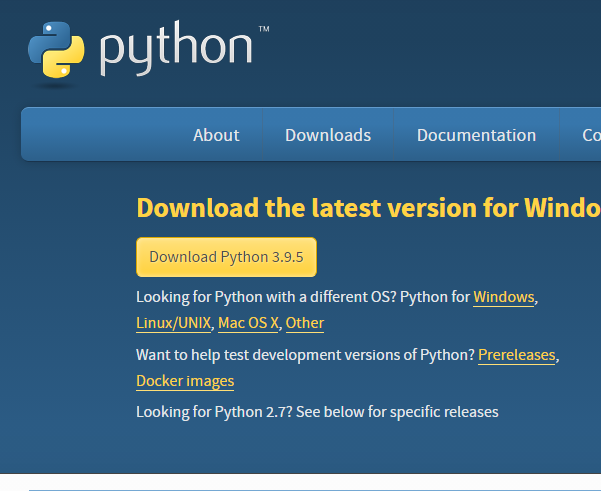Click the 'Looking for Python 2.7?' text

coord(317,412)
